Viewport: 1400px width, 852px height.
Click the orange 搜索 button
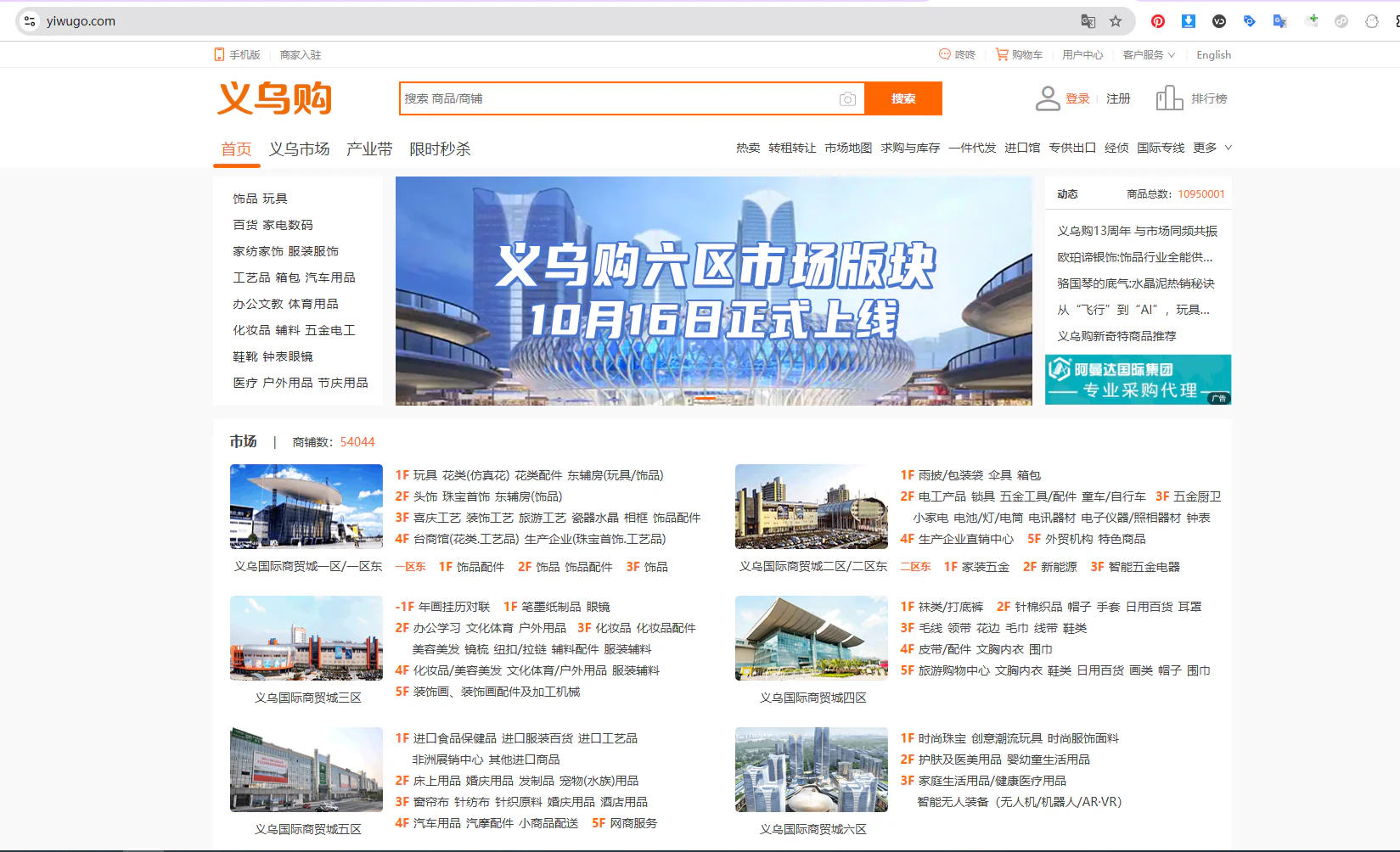click(x=903, y=98)
